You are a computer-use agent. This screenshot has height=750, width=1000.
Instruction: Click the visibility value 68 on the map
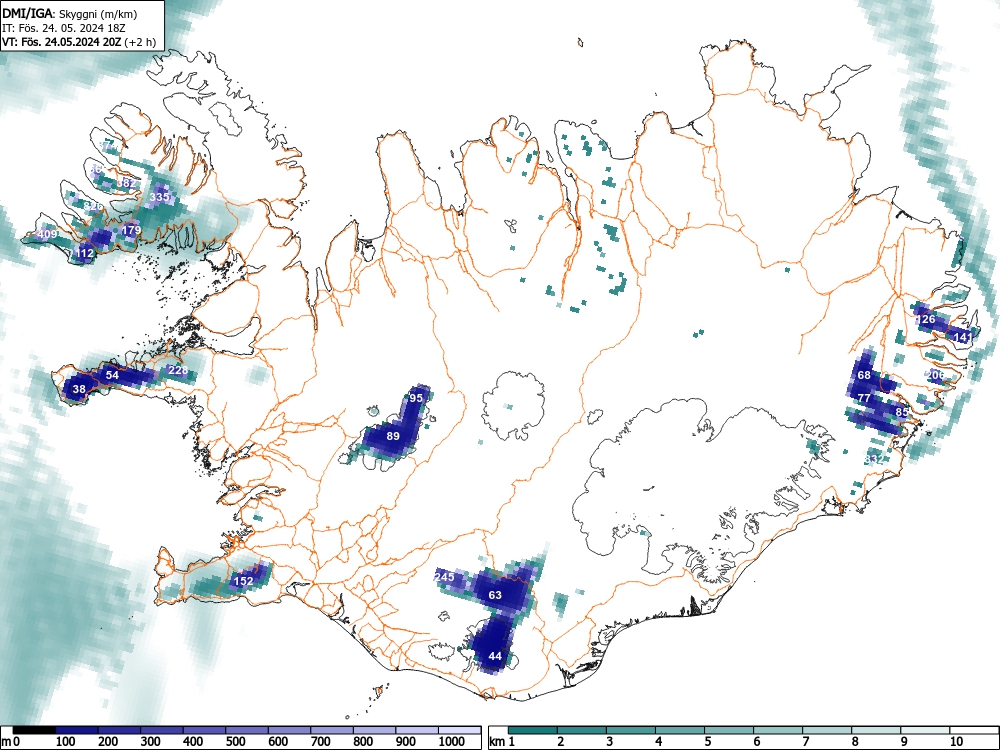[864, 375]
